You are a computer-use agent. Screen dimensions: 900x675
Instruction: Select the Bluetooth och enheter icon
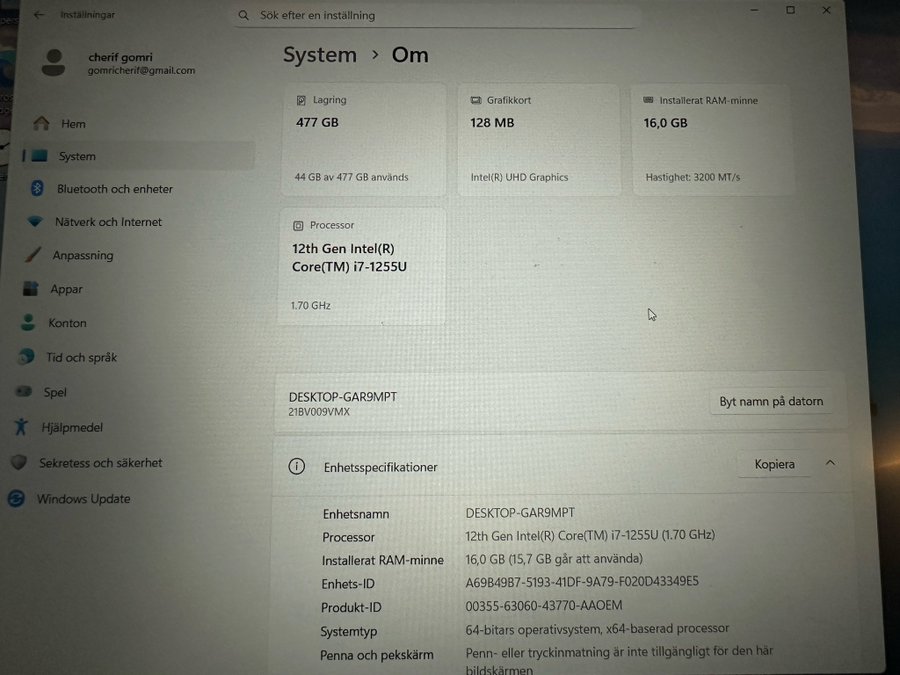point(38,189)
